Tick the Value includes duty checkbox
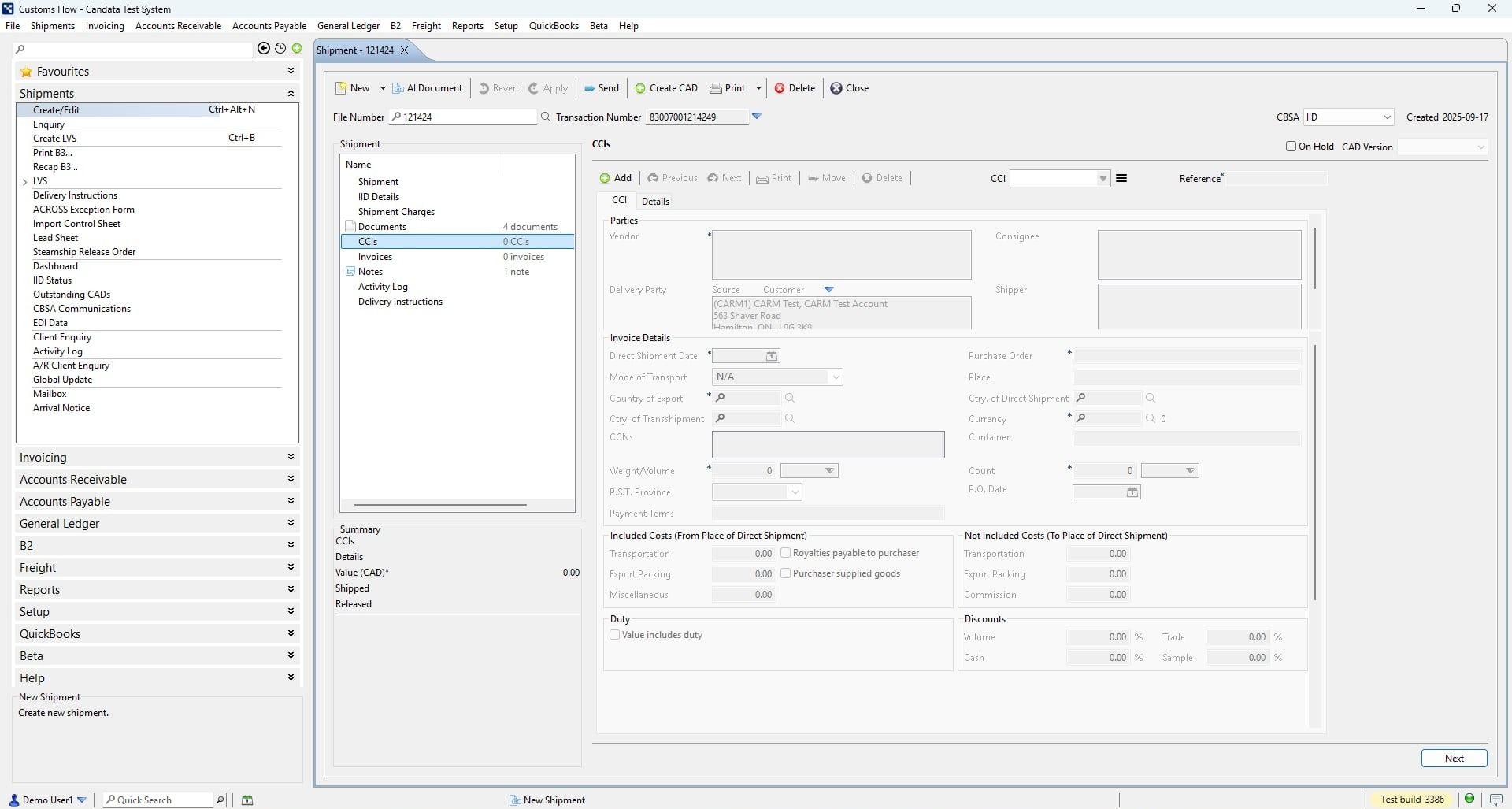 coord(615,635)
